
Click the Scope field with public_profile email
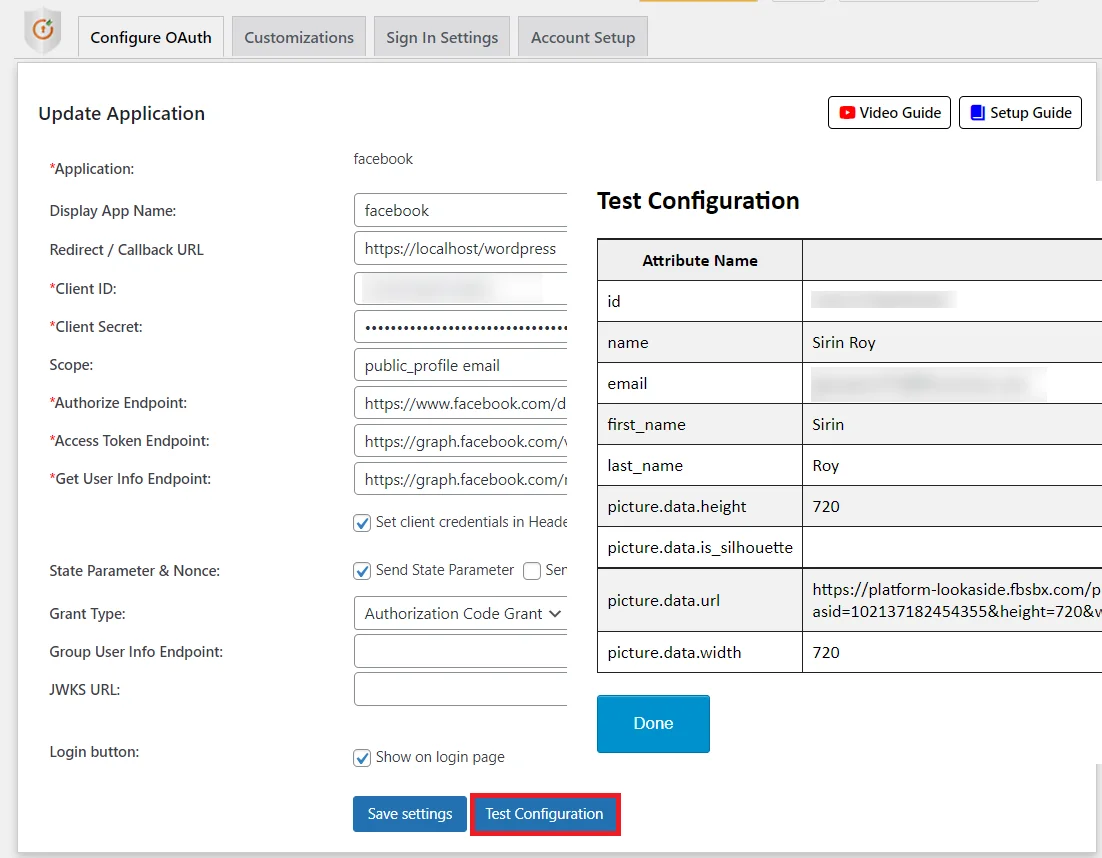pyautogui.click(x=461, y=365)
